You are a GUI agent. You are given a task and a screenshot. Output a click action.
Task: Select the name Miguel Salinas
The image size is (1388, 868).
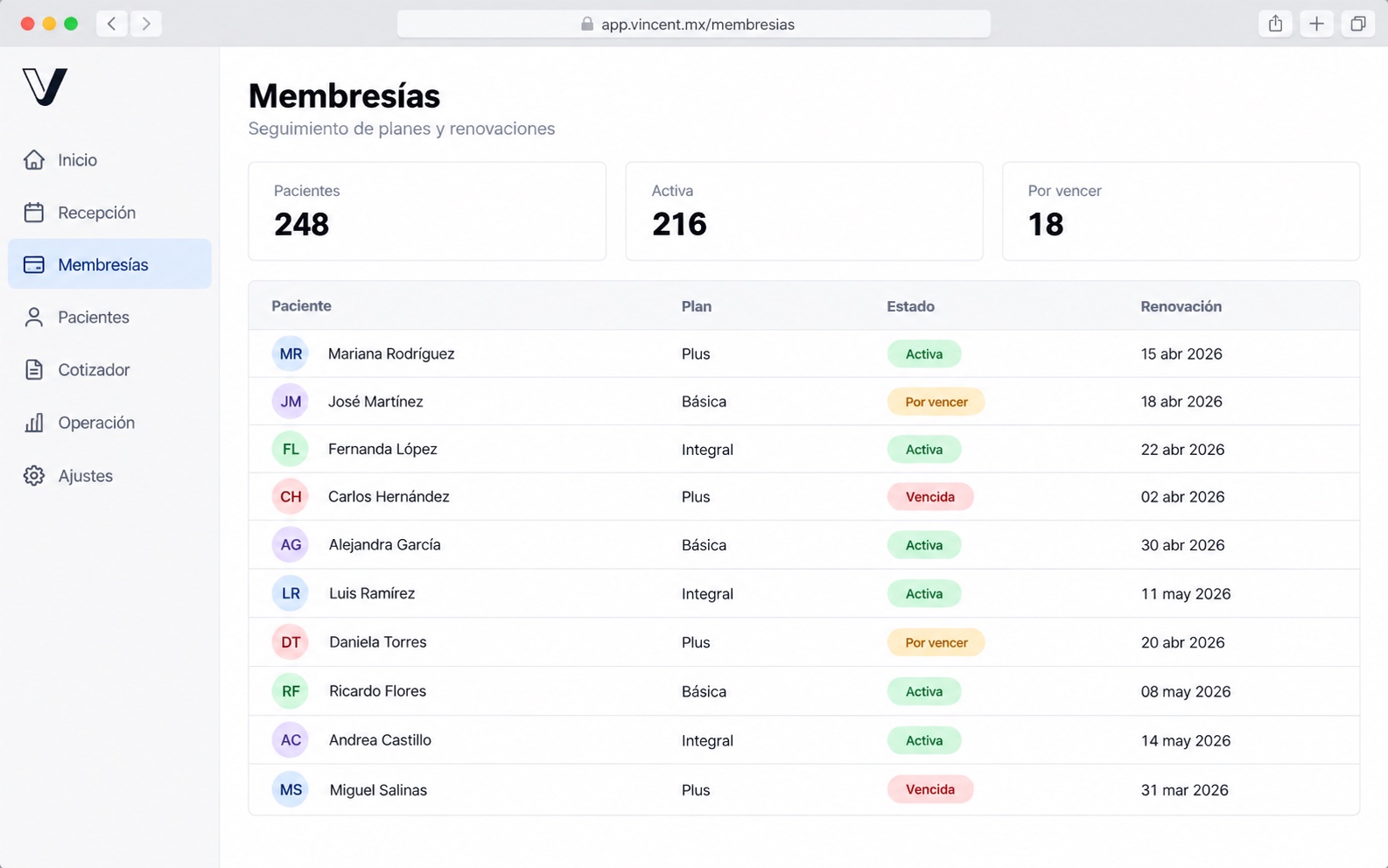coord(378,790)
